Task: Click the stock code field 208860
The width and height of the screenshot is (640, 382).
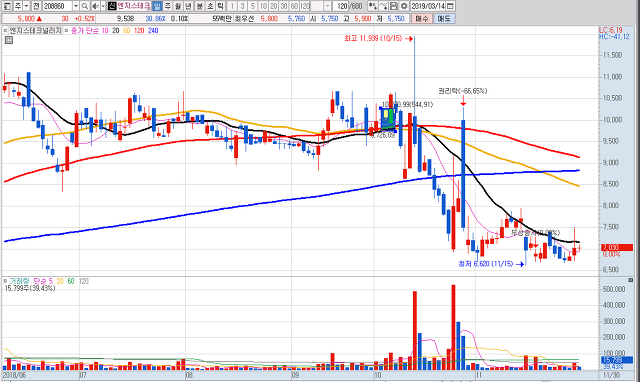Action: (57, 6)
